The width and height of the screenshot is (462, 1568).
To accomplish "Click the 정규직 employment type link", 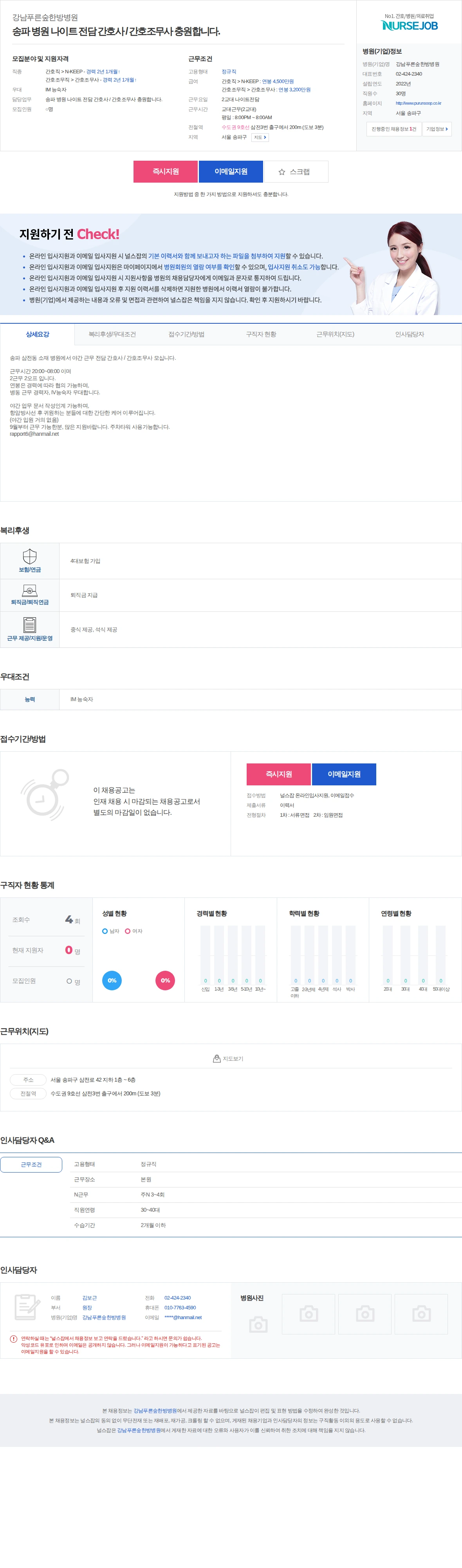I will click(229, 71).
